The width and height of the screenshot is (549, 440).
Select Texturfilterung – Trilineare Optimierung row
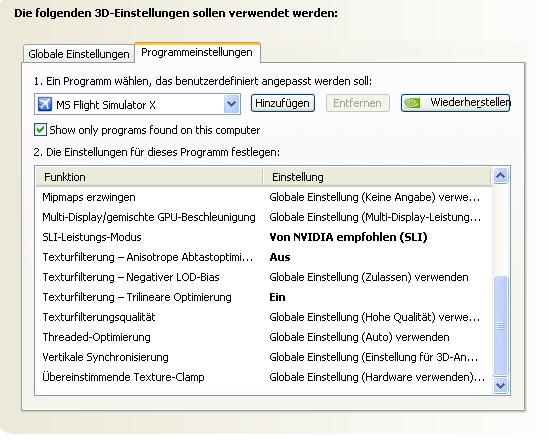point(263,297)
